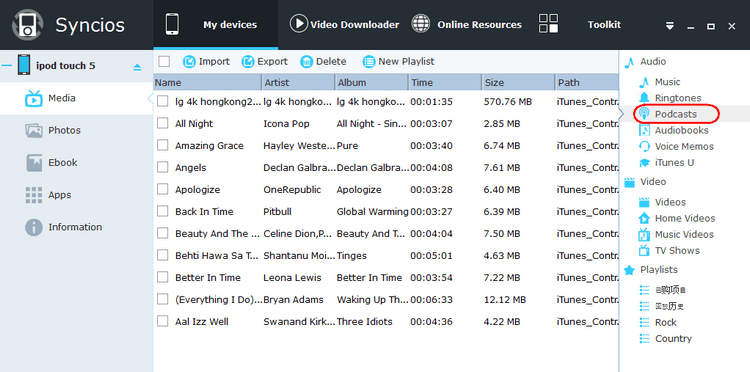Click the TV Shows icon

pyautogui.click(x=644, y=250)
